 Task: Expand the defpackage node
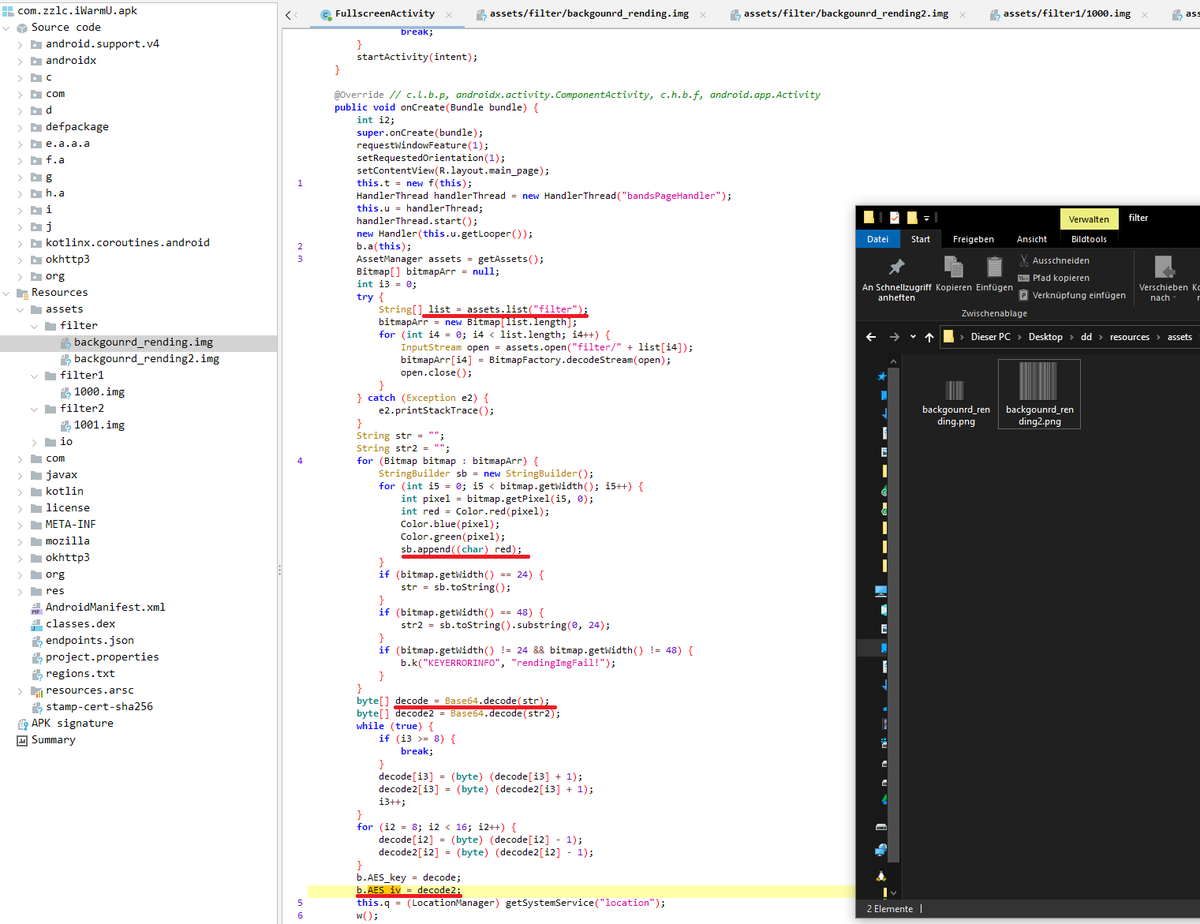(x=22, y=127)
